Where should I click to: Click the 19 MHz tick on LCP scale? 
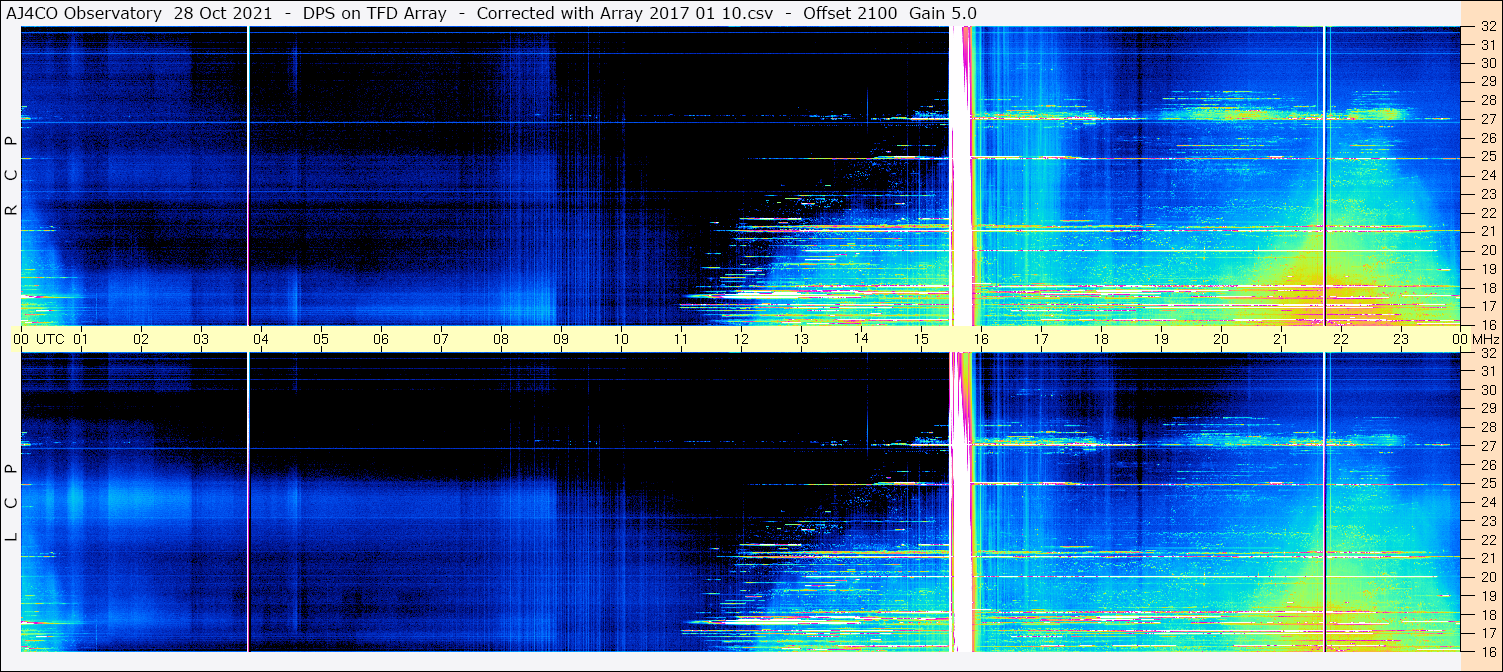pos(1488,596)
